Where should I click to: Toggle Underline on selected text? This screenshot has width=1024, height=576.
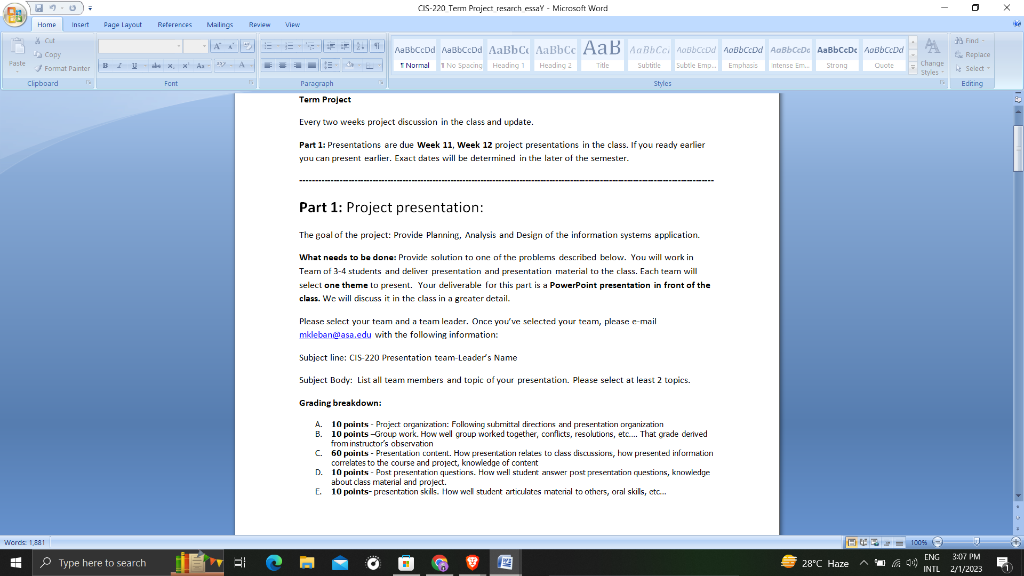(133, 65)
